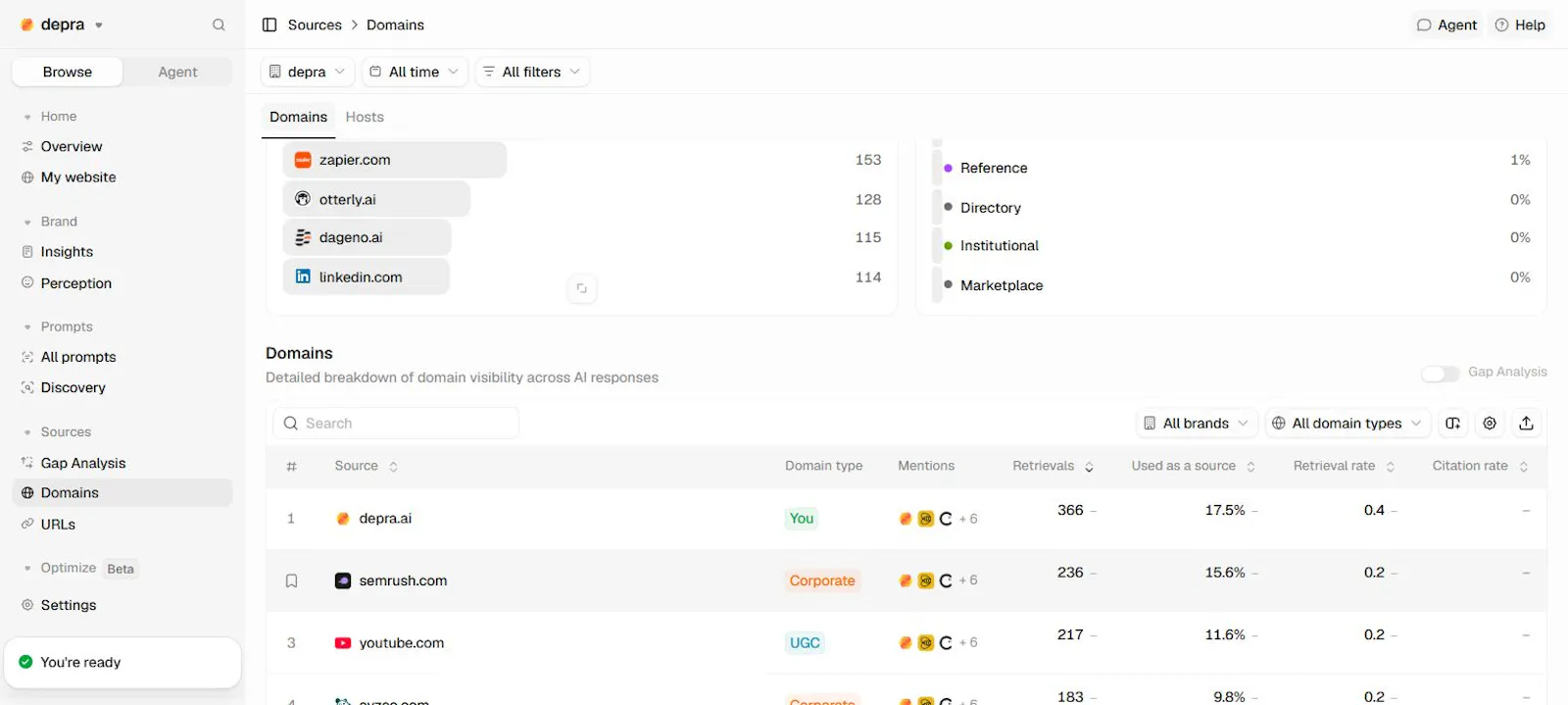Open the depra workspace switcher dropdown
Viewport: 1568px width, 705px height.
point(63,25)
